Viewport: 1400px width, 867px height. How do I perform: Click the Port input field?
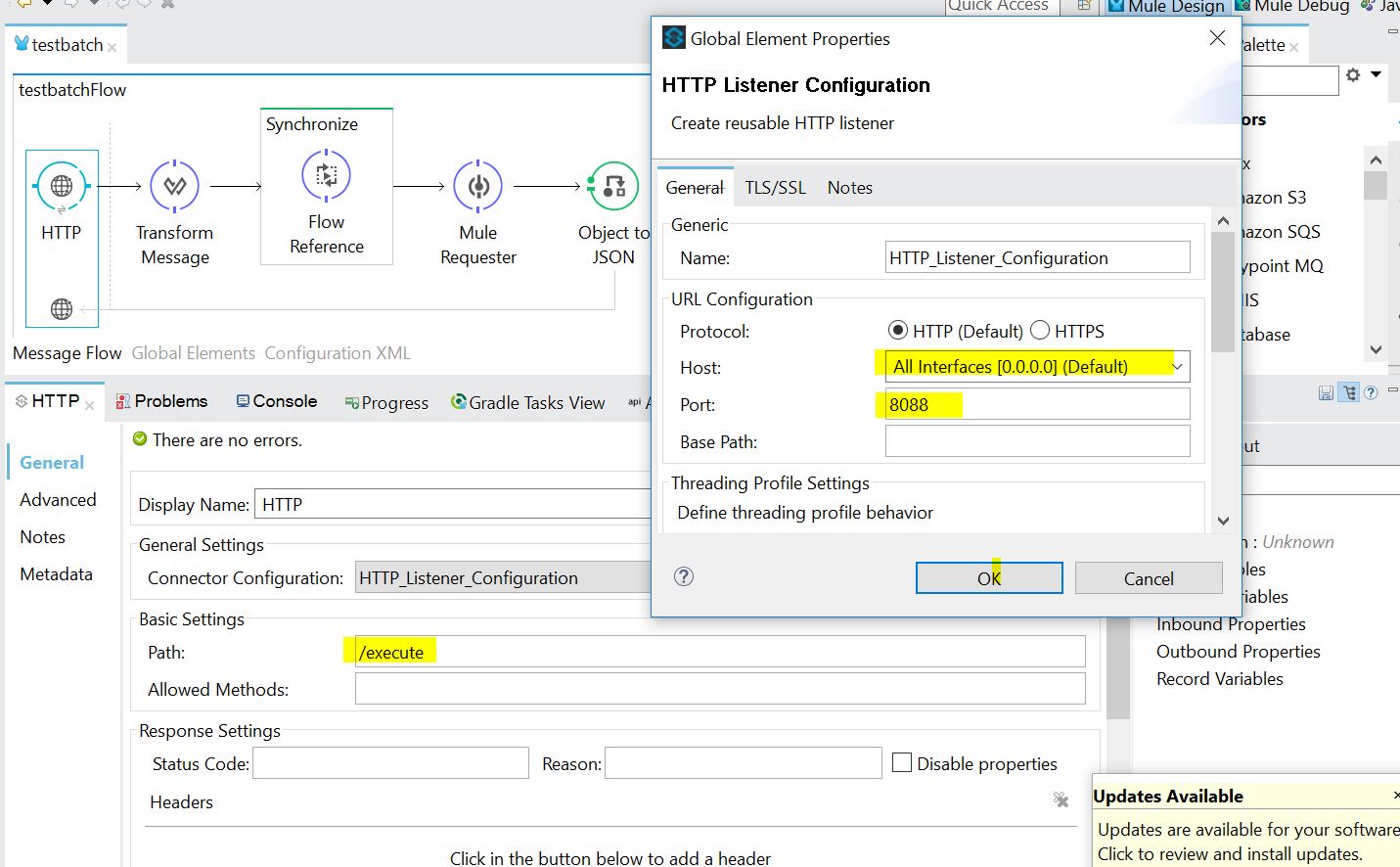pos(1037,404)
